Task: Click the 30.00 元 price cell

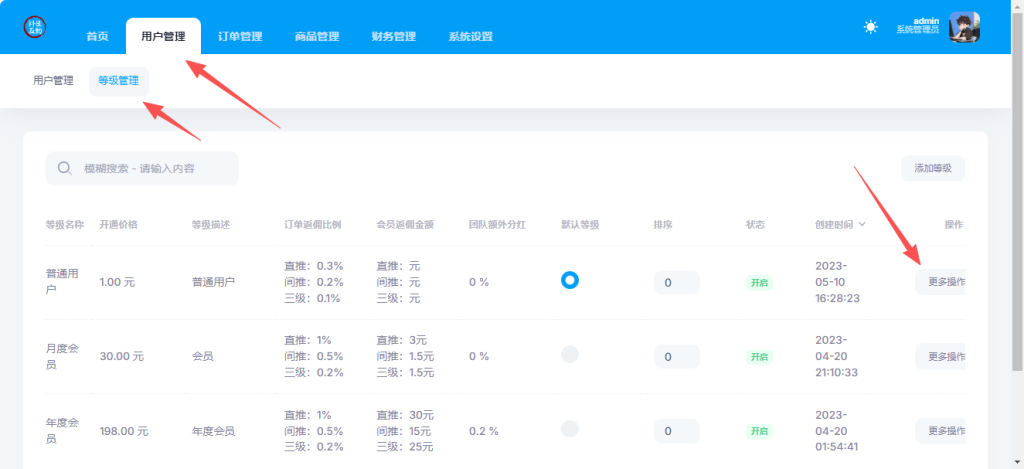Action: (121, 357)
